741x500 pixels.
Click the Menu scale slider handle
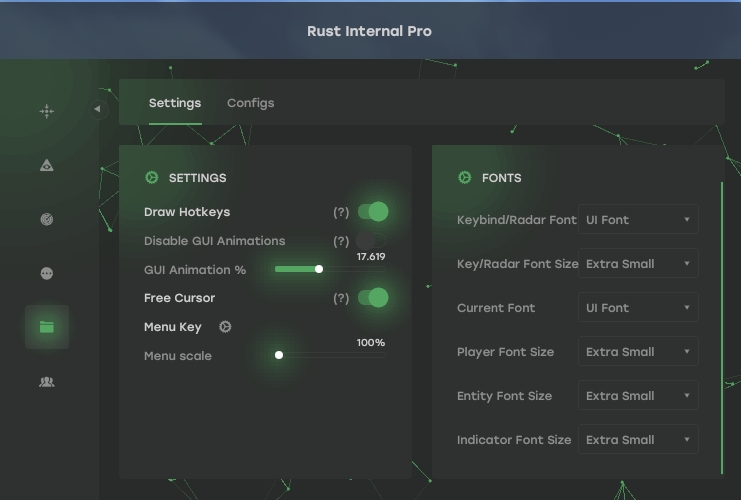279,355
